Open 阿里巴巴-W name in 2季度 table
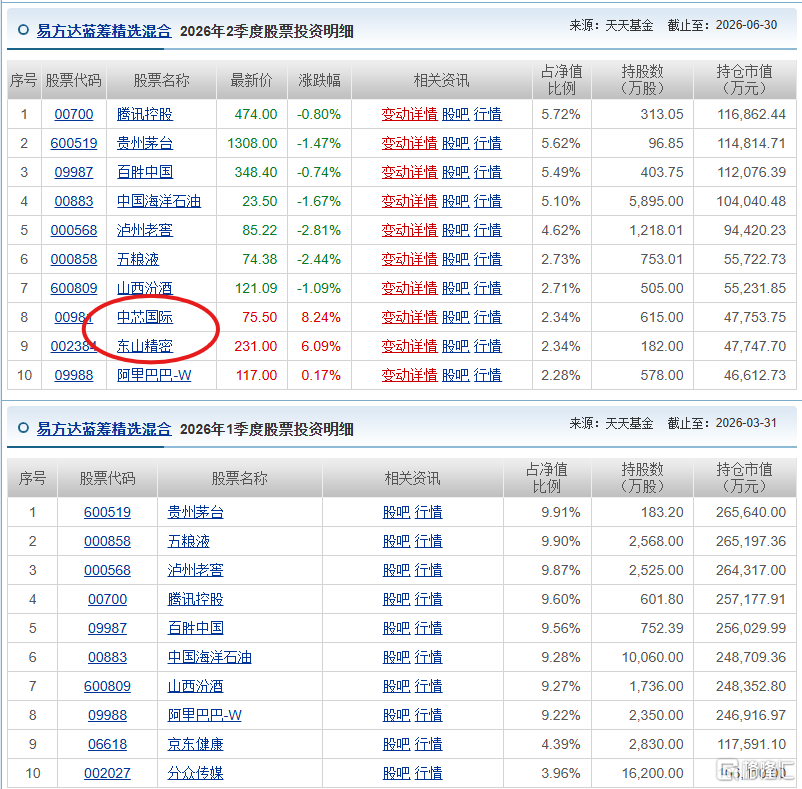802x789 pixels. tap(154, 375)
